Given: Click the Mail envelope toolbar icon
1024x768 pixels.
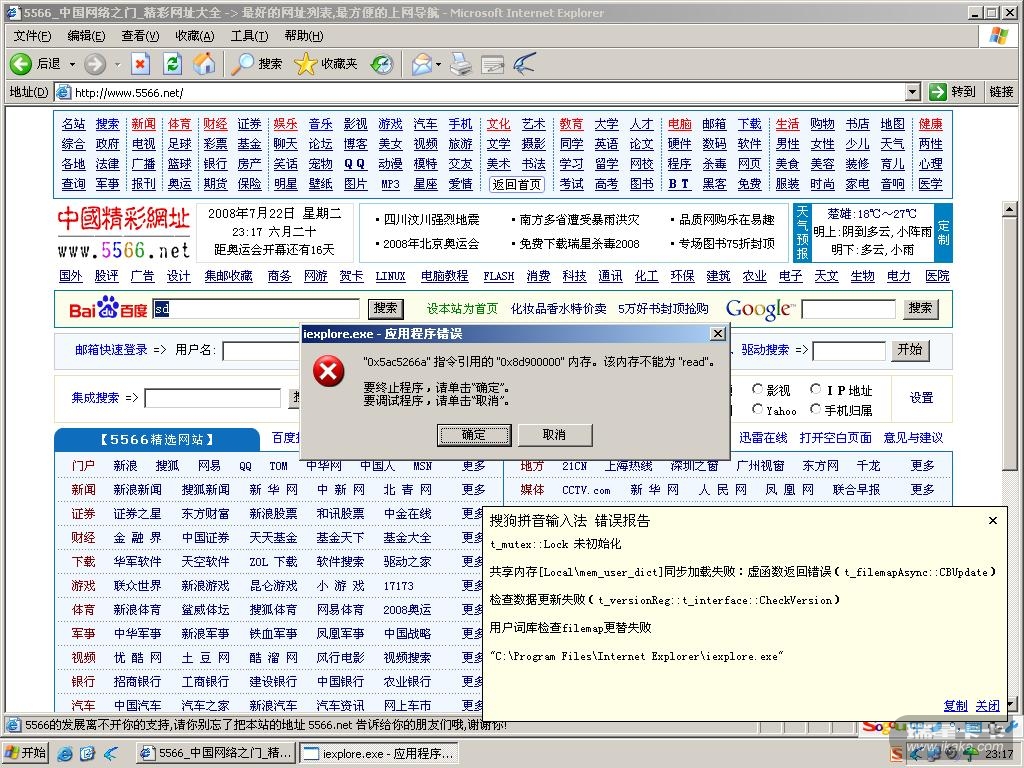Looking at the screenshot, I should click(422, 63).
